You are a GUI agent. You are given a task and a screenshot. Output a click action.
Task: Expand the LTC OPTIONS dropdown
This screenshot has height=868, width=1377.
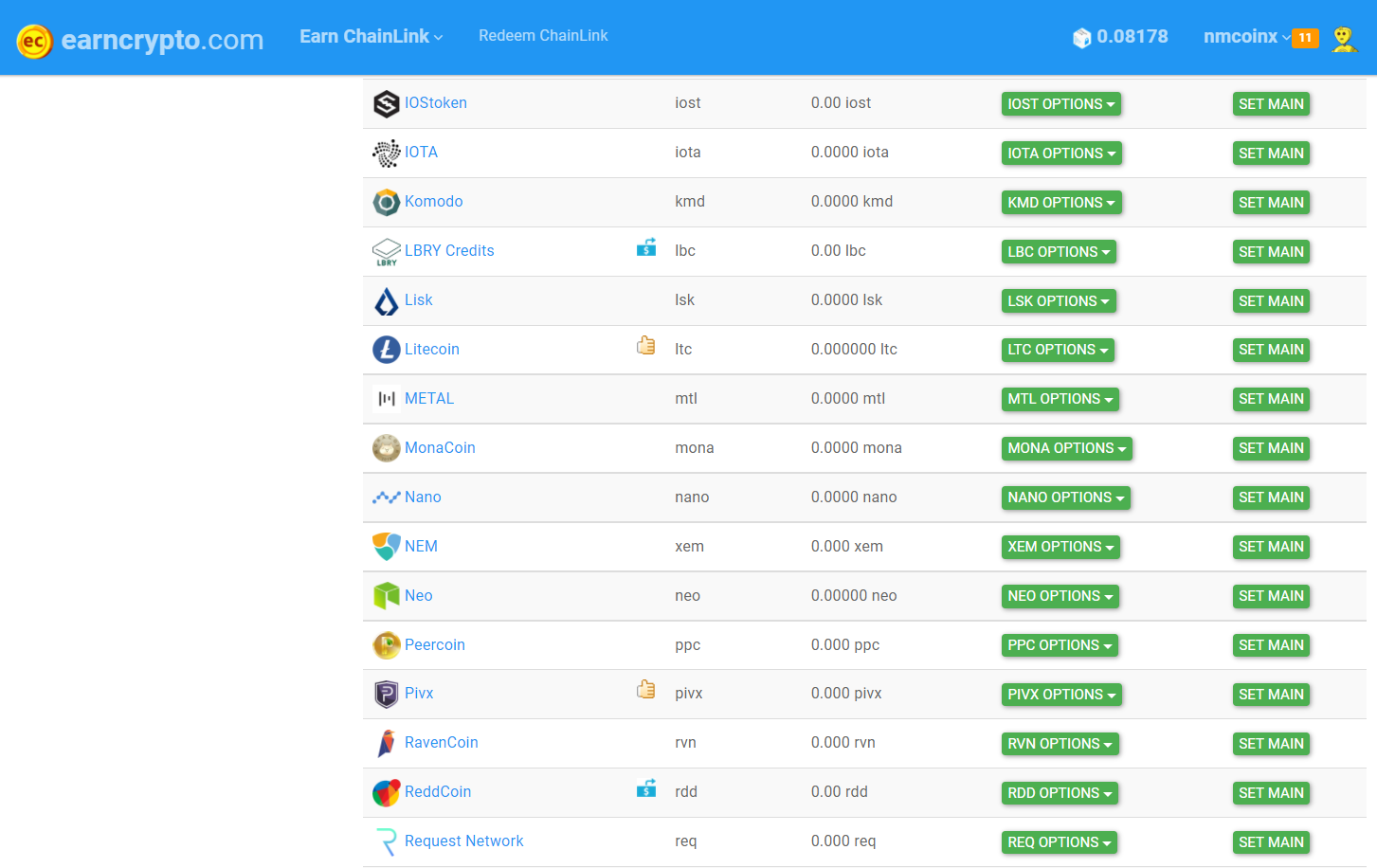1058,350
